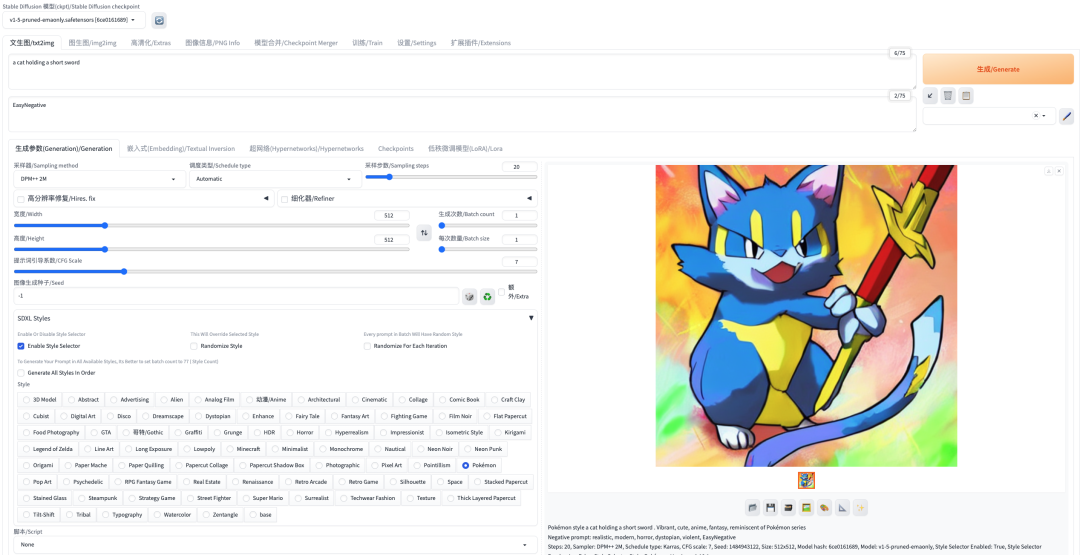Clear the styles dropdown with the X
The image size is (1080, 555).
1035,116
